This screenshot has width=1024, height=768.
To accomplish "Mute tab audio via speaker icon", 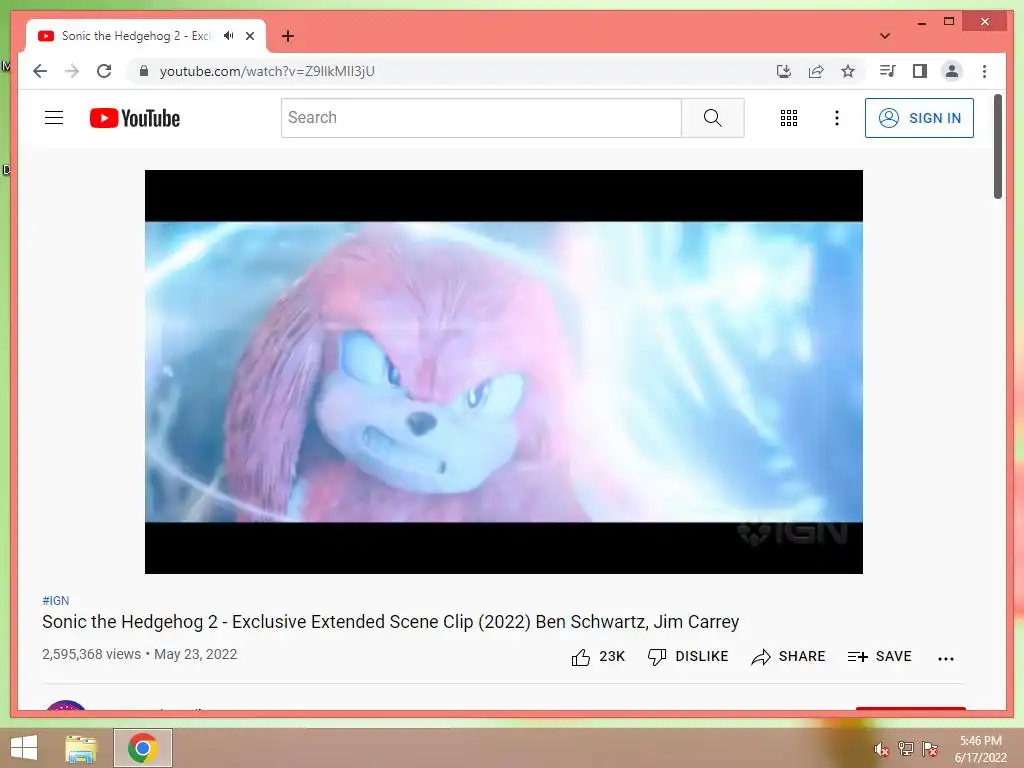I will (228, 36).
